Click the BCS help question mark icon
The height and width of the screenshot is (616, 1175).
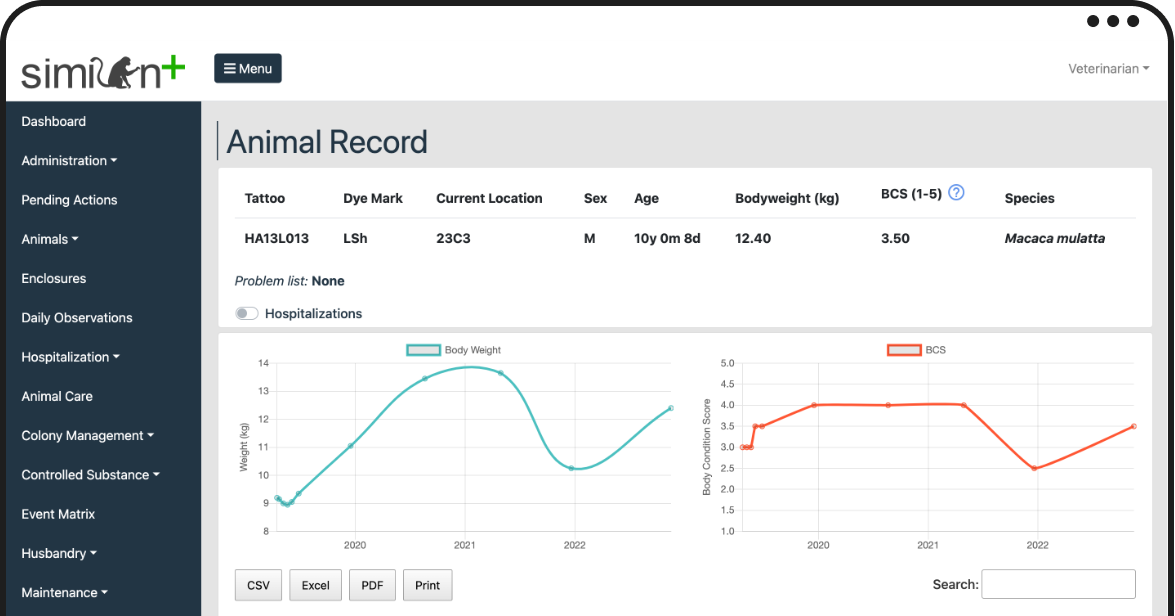955,193
